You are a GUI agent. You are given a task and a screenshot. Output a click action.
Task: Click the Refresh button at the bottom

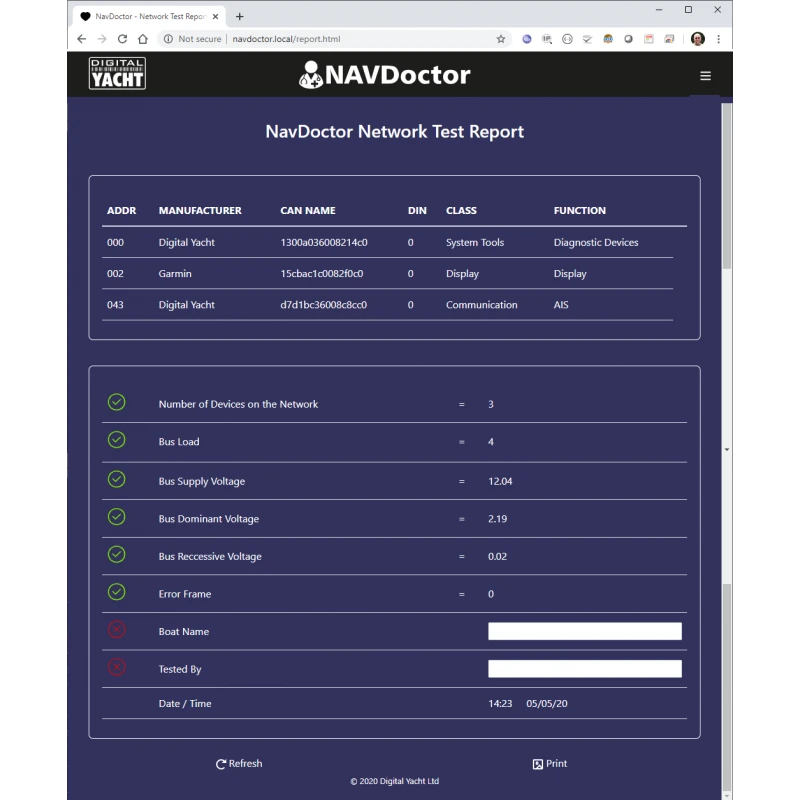click(239, 764)
